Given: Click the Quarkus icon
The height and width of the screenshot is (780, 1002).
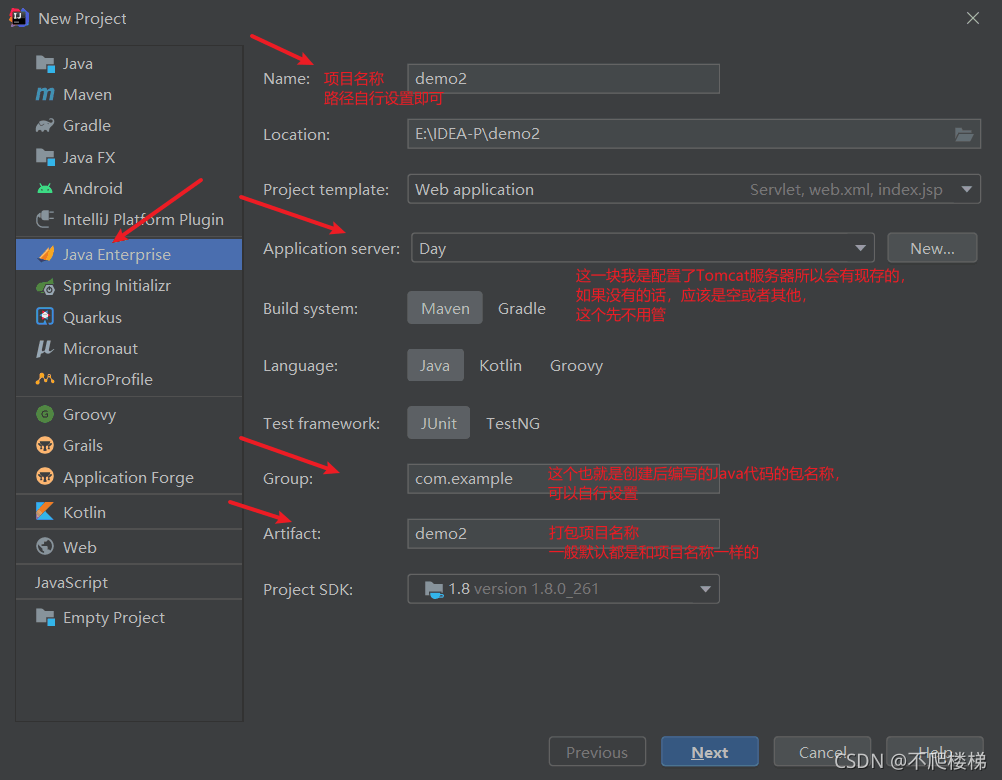Looking at the screenshot, I should [45, 317].
